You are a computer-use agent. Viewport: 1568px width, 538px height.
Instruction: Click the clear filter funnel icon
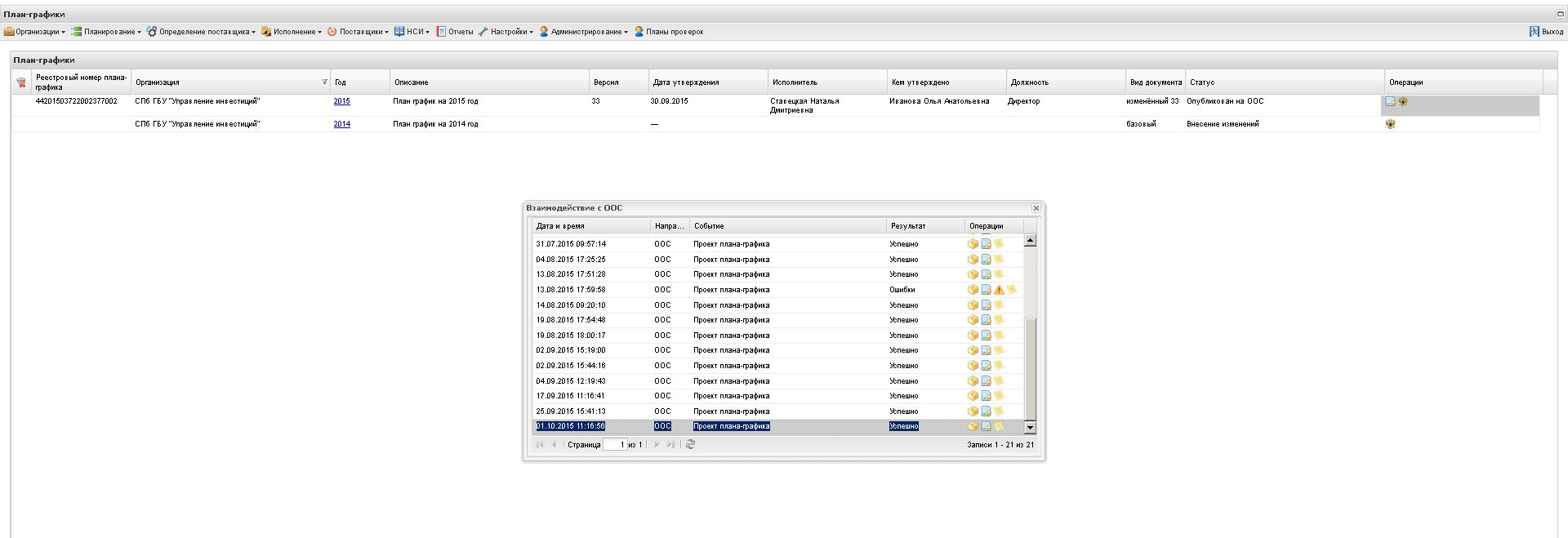[21, 82]
